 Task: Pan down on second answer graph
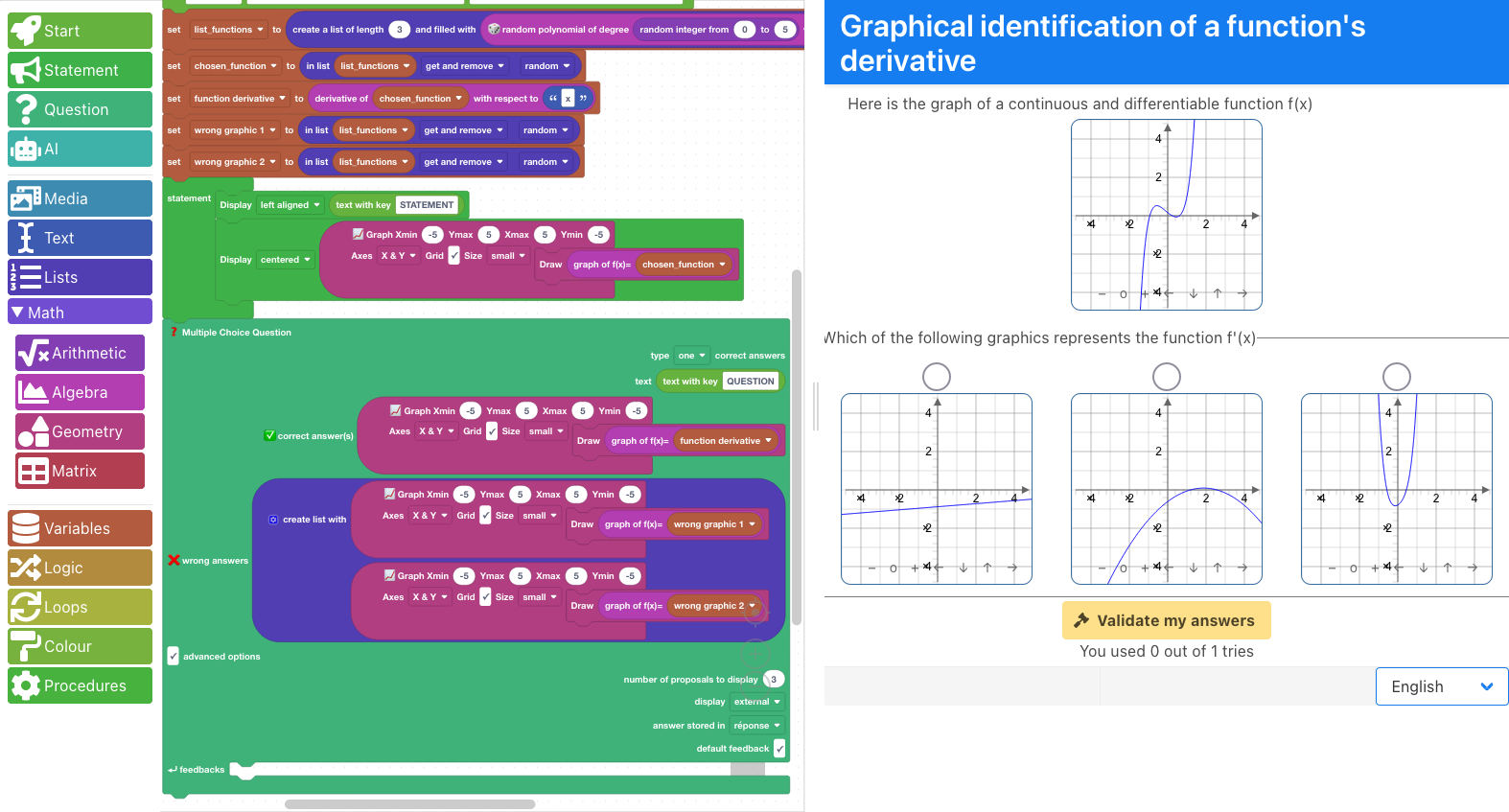[1194, 568]
